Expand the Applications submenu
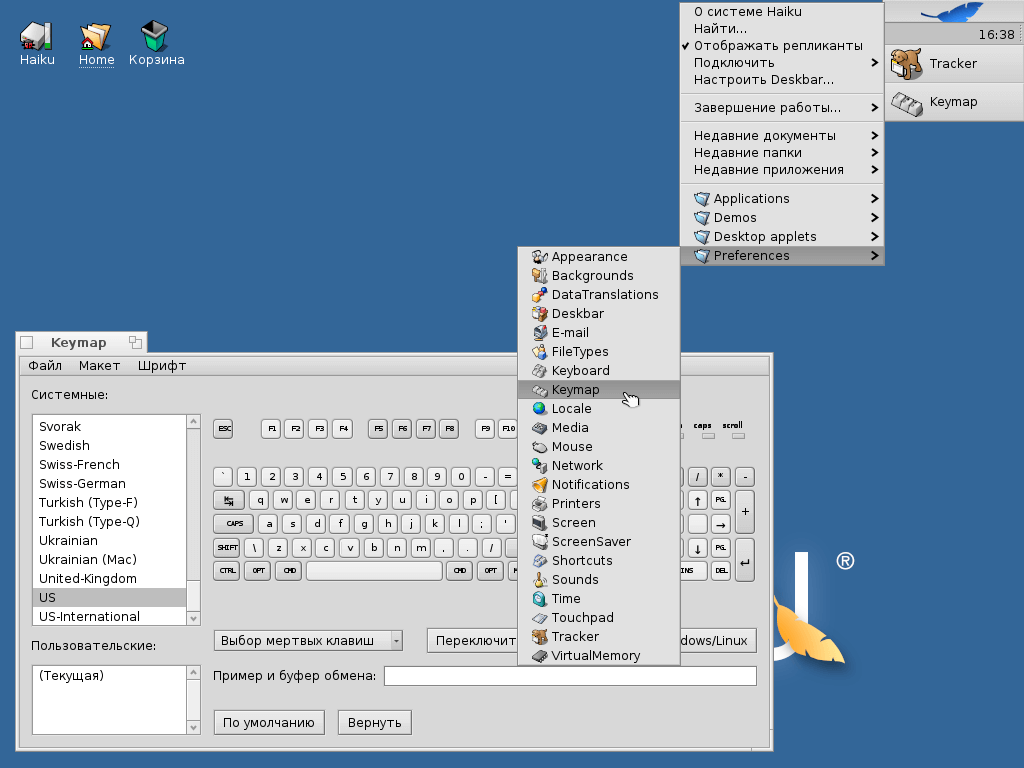This screenshot has height=768, width=1024. (x=782, y=199)
